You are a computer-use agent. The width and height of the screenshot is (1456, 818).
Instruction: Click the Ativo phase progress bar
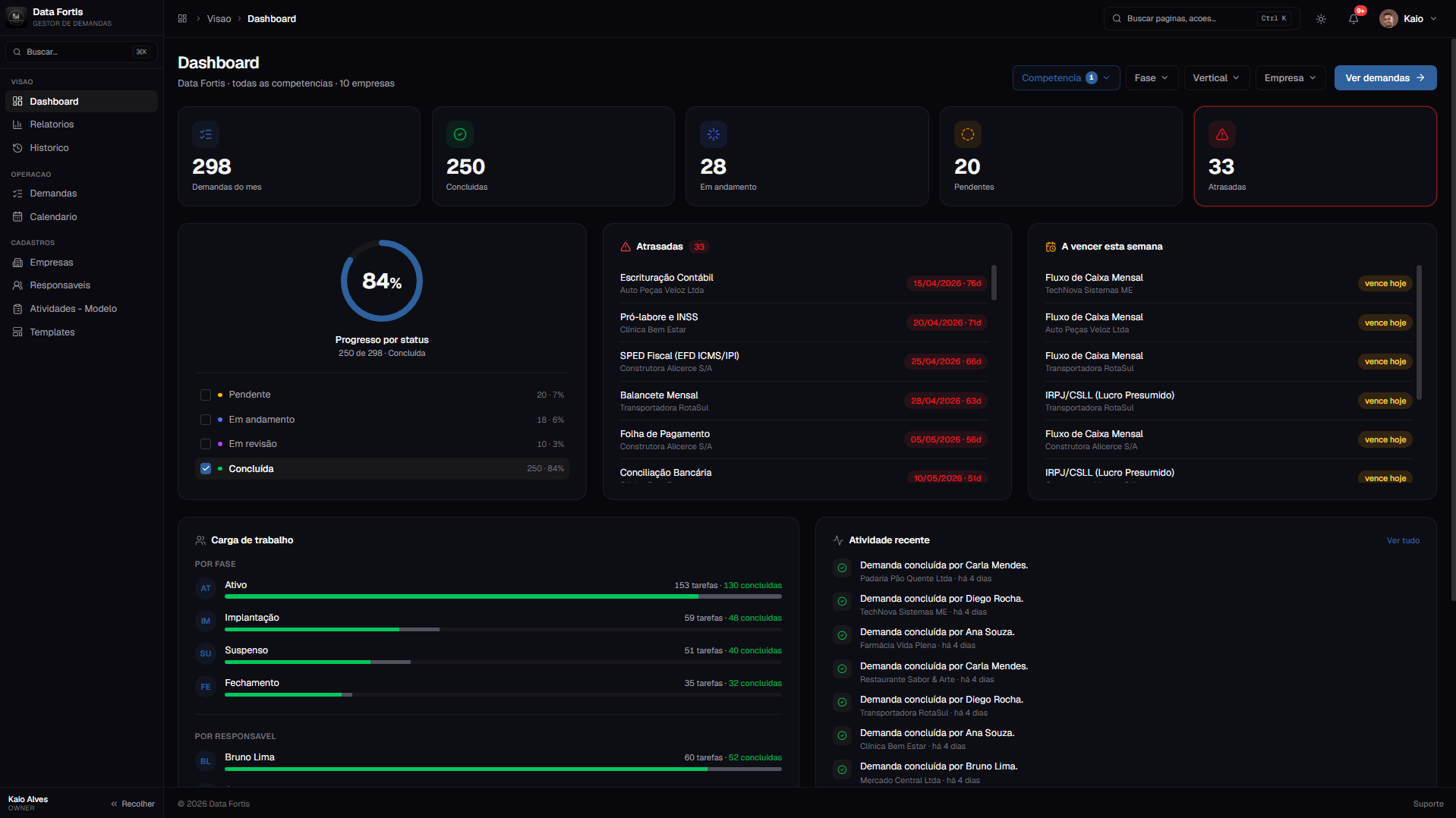tap(503, 597)
